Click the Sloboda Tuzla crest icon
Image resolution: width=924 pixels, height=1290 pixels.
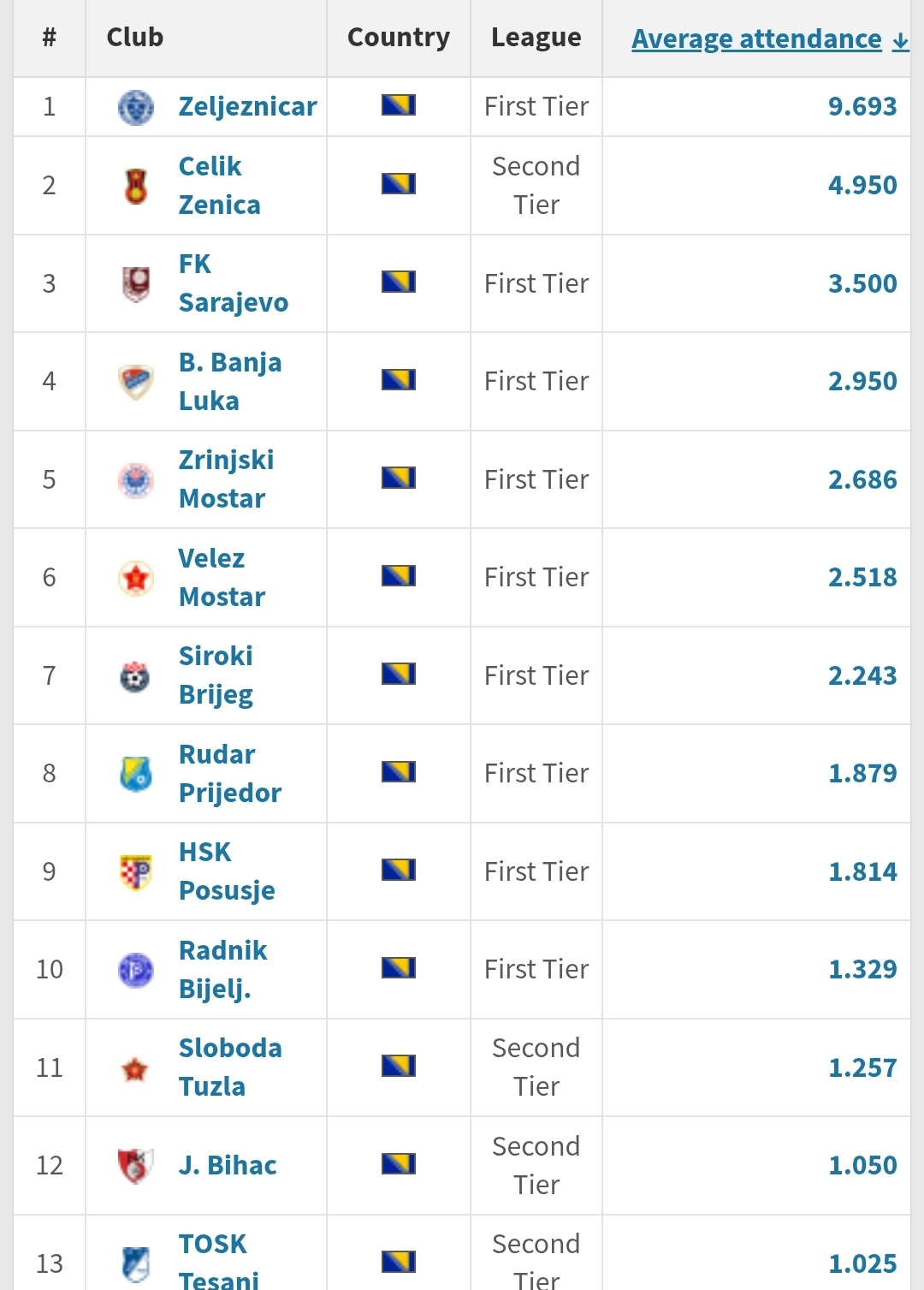(x=135, y=1068)
